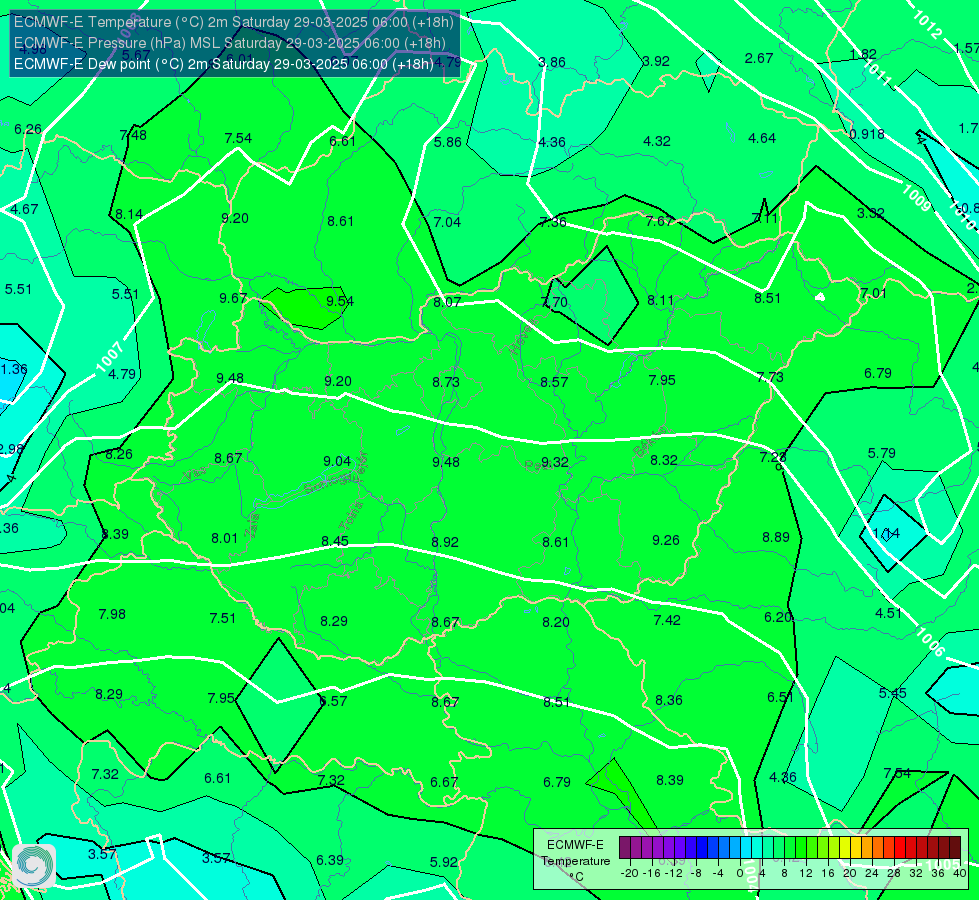This screenshot has height=900, width=979.
Task: Click the 8.20 temperature value
Action: click(556, 621)
